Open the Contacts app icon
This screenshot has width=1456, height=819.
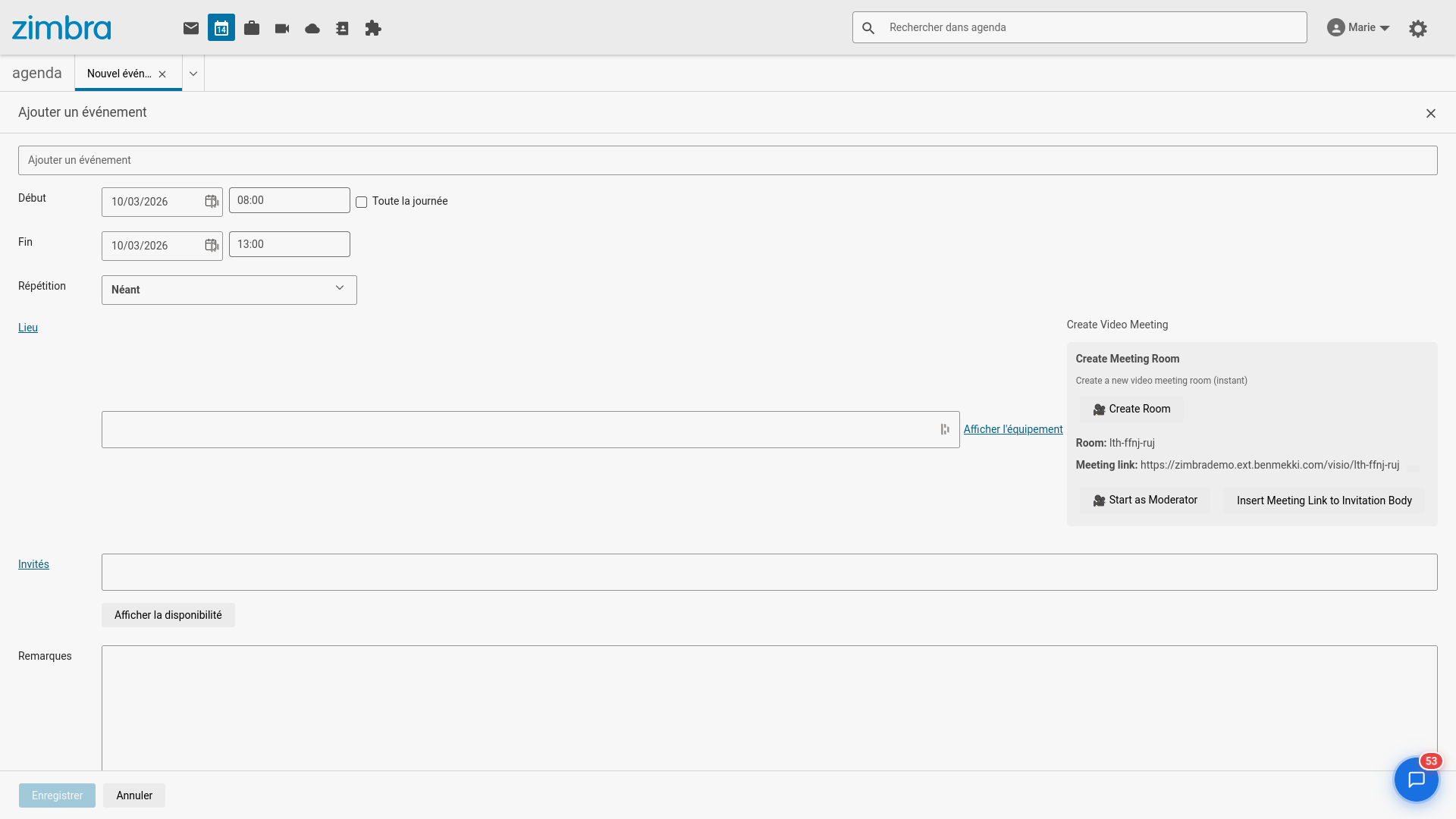click(x=343, y=28)
